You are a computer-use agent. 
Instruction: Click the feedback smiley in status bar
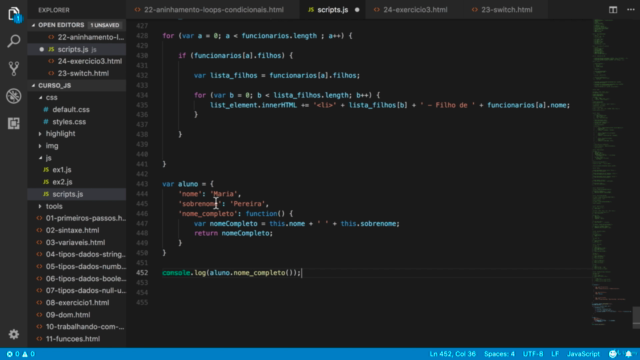[613, 354]
